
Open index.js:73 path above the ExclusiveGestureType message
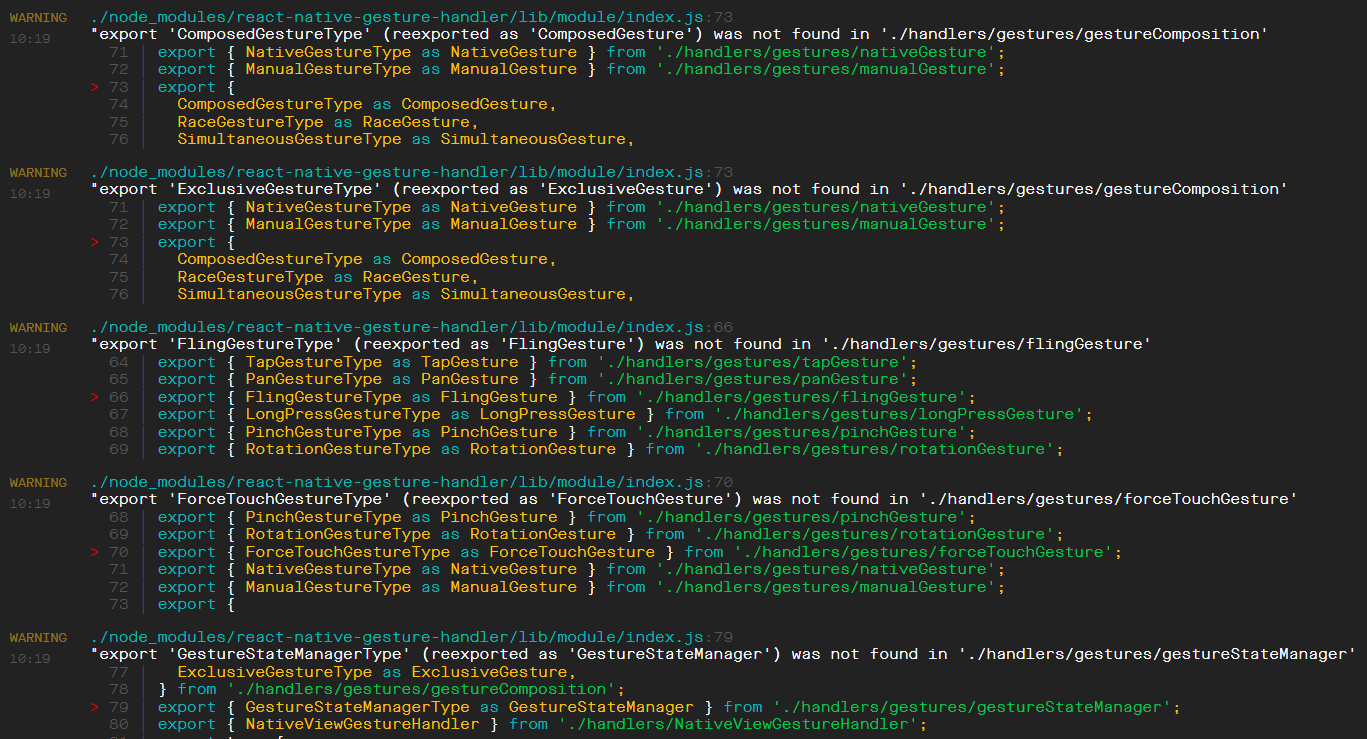[411, 172]
